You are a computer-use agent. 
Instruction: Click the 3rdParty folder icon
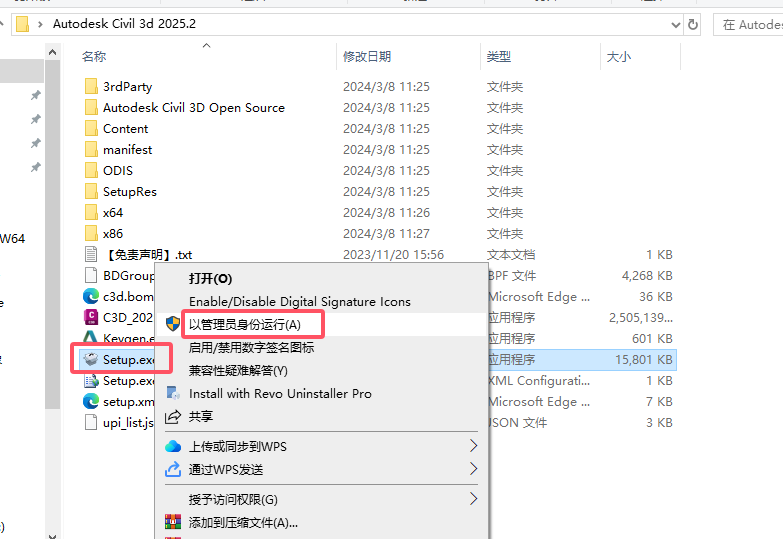[x=91, y=86]
